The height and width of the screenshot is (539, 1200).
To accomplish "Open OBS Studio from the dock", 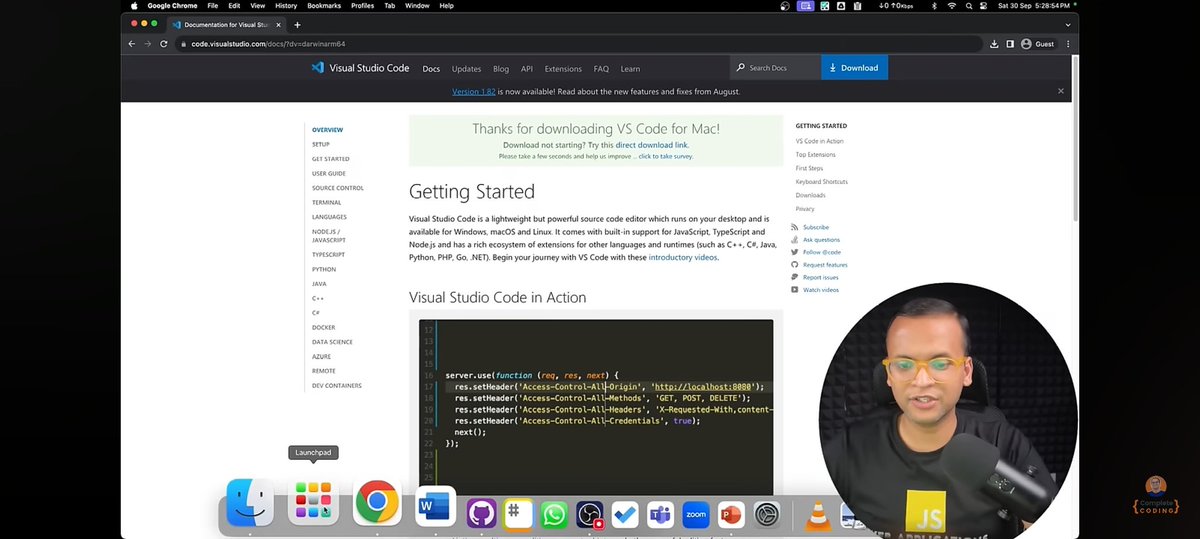I will (x=590, y=514).
